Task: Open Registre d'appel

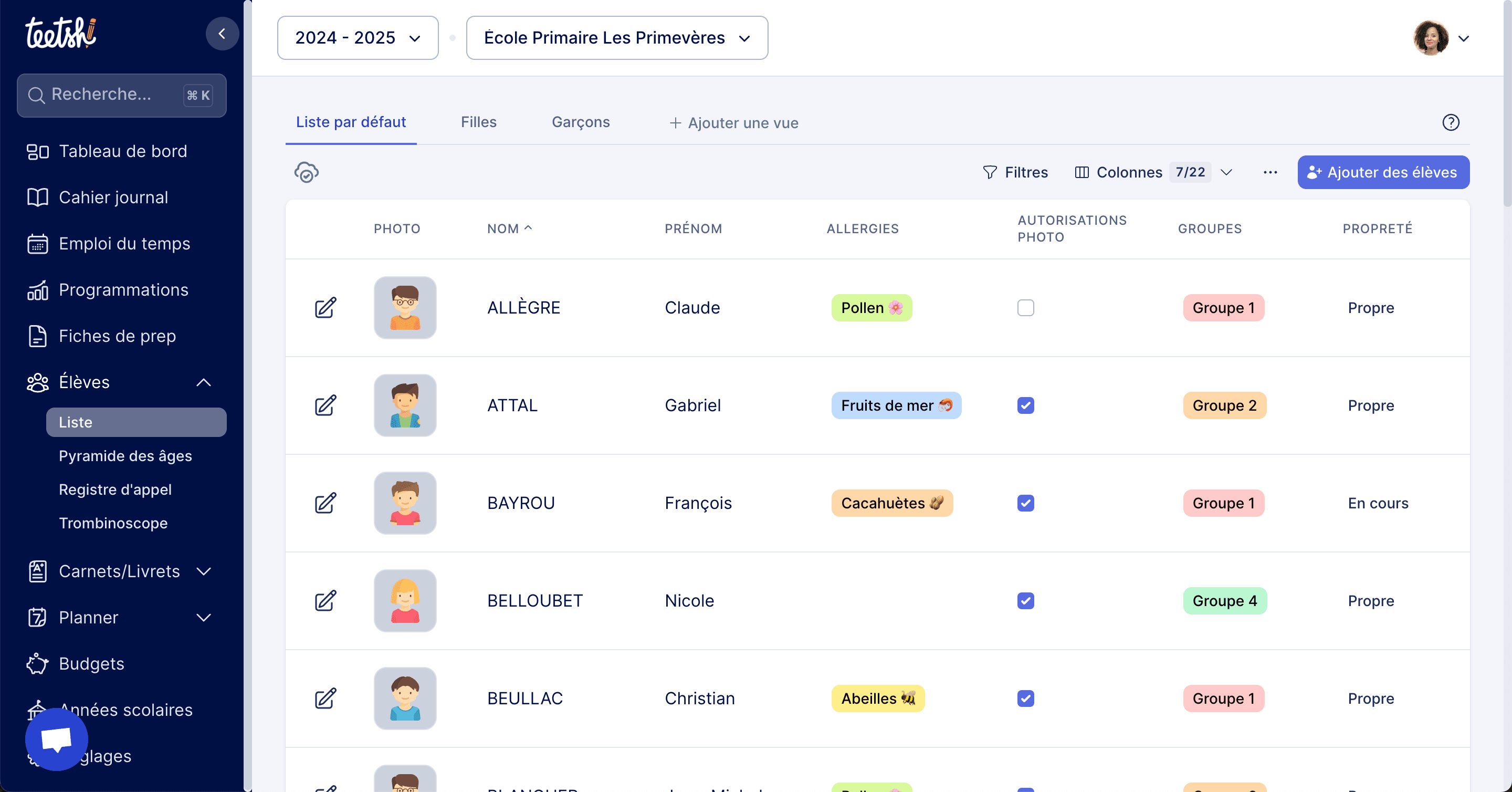Action: (x=115, y=489)
